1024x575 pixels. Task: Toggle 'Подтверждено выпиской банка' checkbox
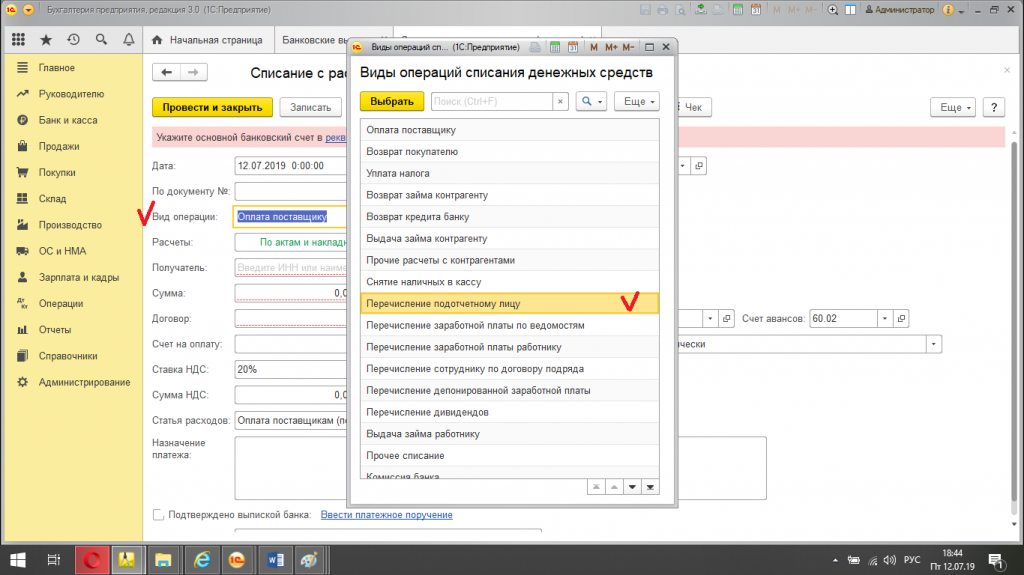tap(158, 515)
